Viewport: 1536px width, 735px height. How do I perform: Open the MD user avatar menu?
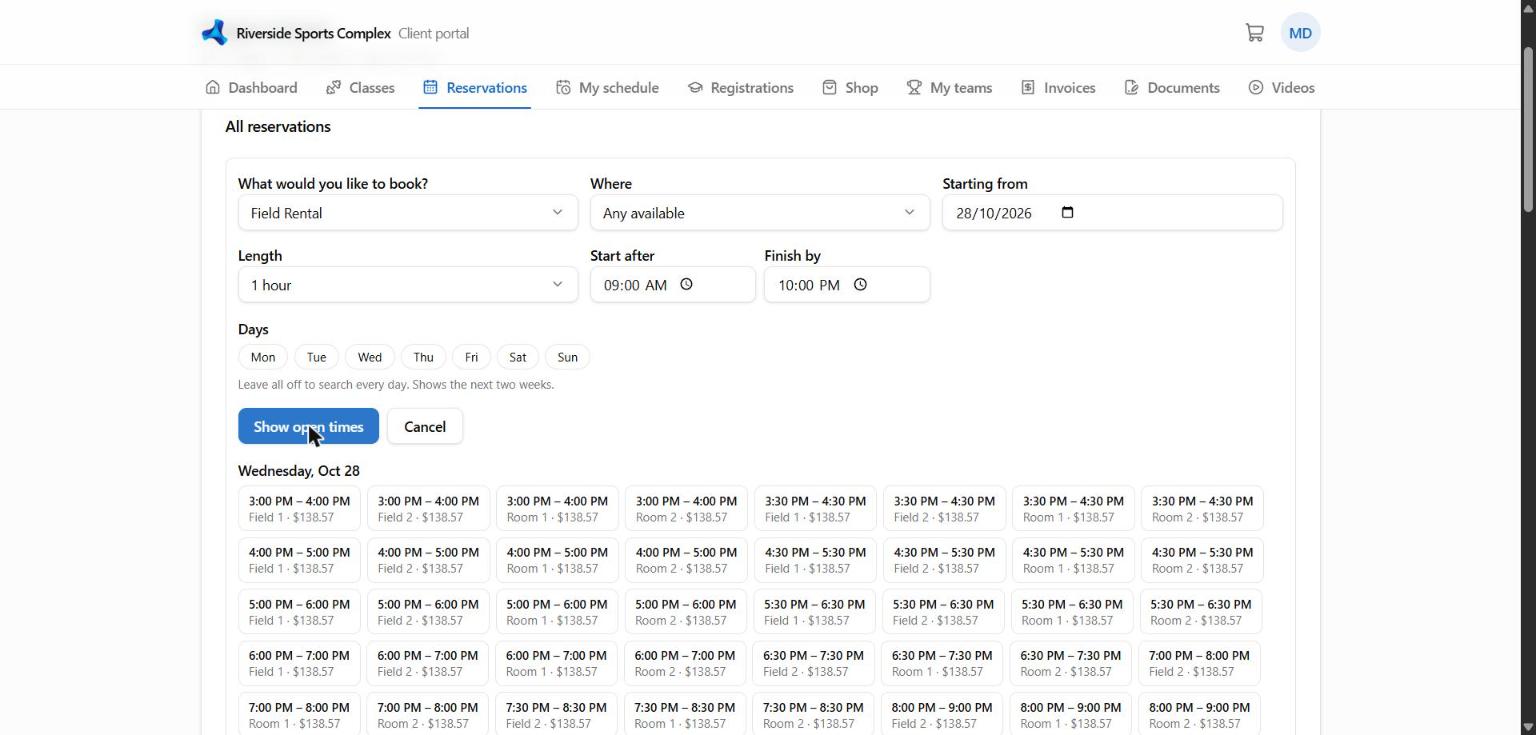pos(1300,33)
